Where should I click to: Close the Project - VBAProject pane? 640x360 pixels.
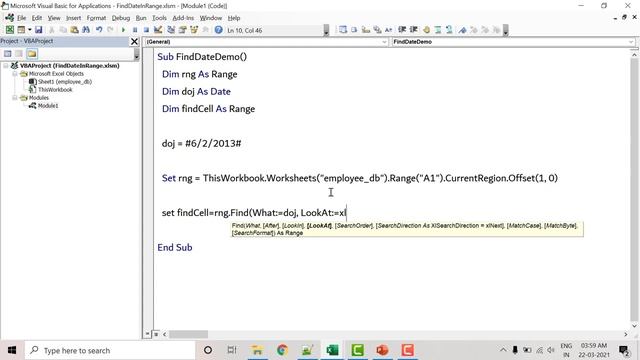[x=134, y=41]
